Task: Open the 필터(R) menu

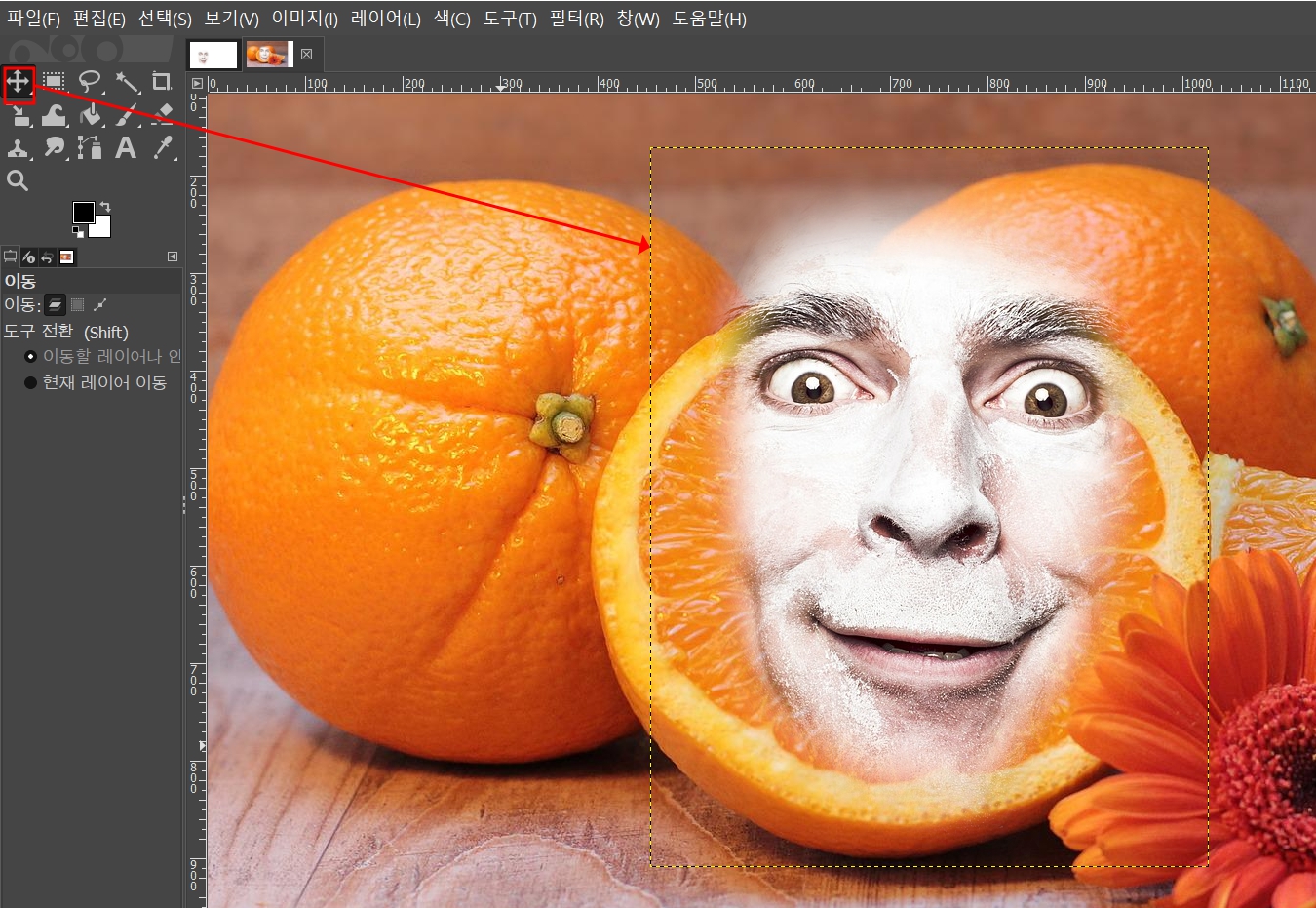Action: click(x=576, y=19)
